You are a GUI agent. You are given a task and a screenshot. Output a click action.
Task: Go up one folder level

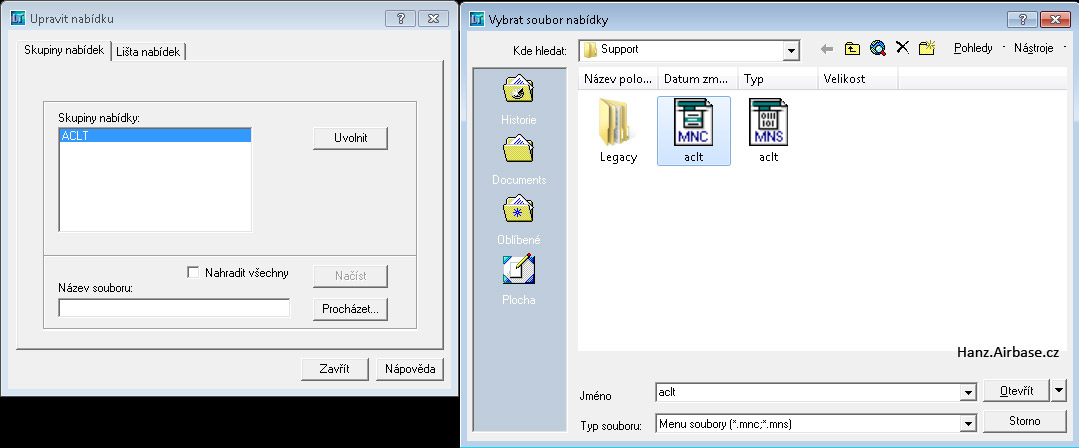click(852, 48)
